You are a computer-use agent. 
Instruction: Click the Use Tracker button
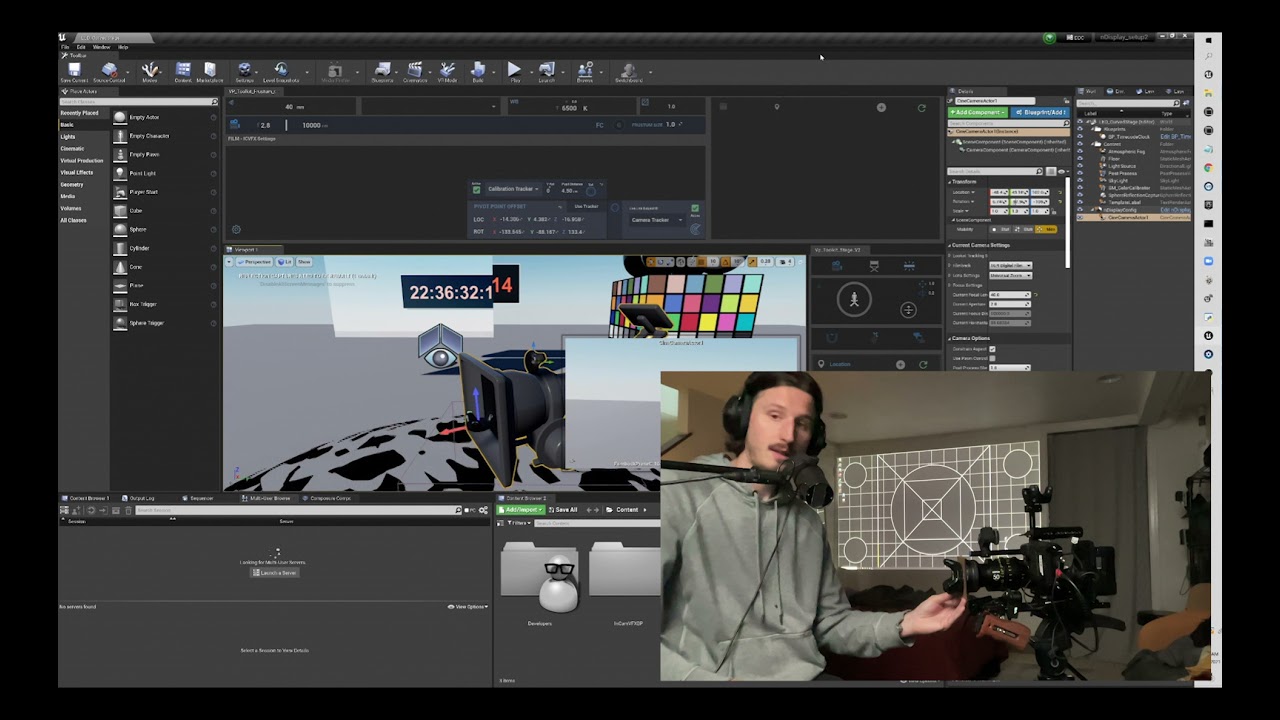pyautogui.click(x=586, y=206)
